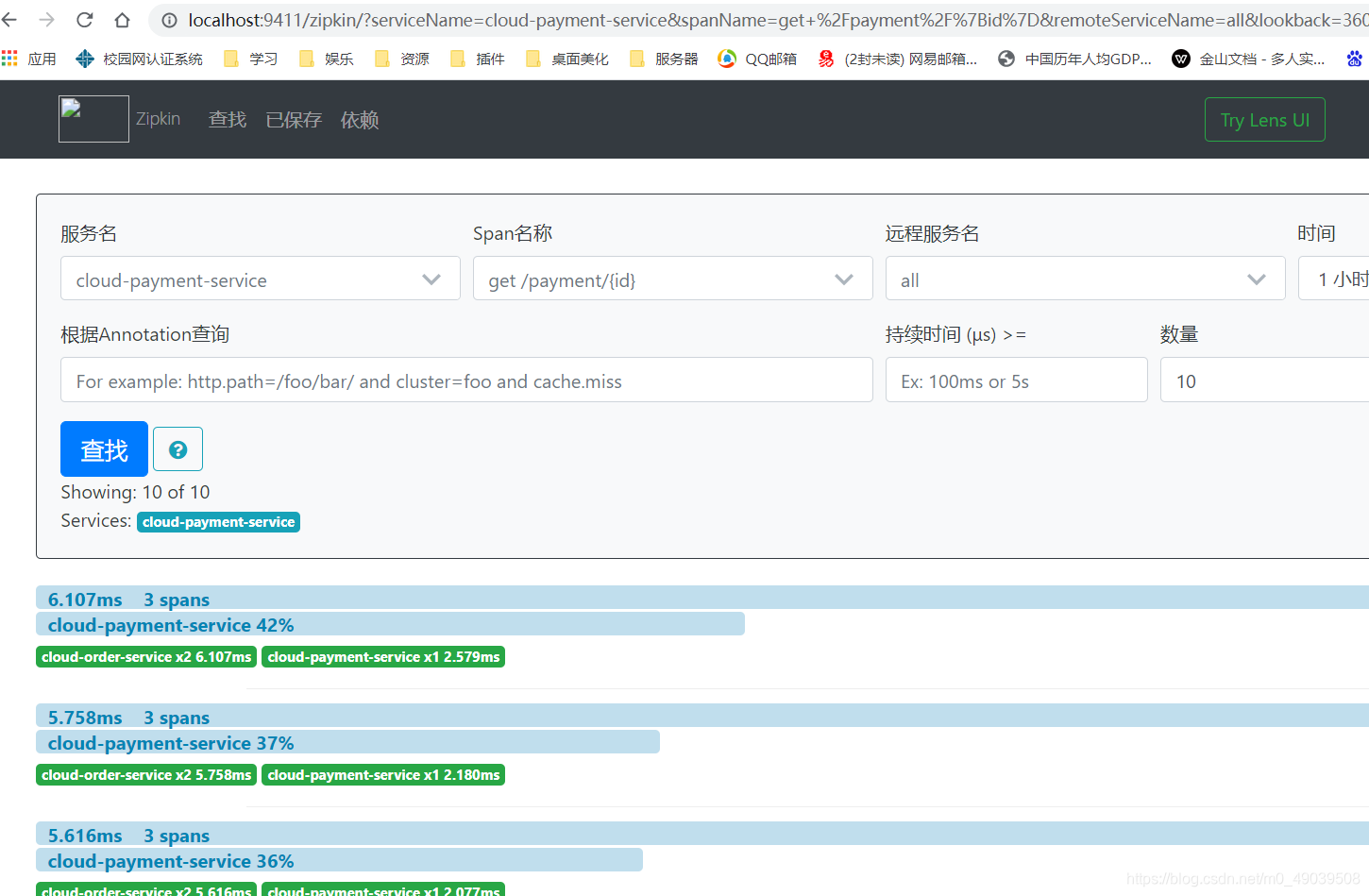Image resolution: width=1369 pixels, height=896 pixels.
Task: Focus the 持续时间 duration input
Action: 1016,380
